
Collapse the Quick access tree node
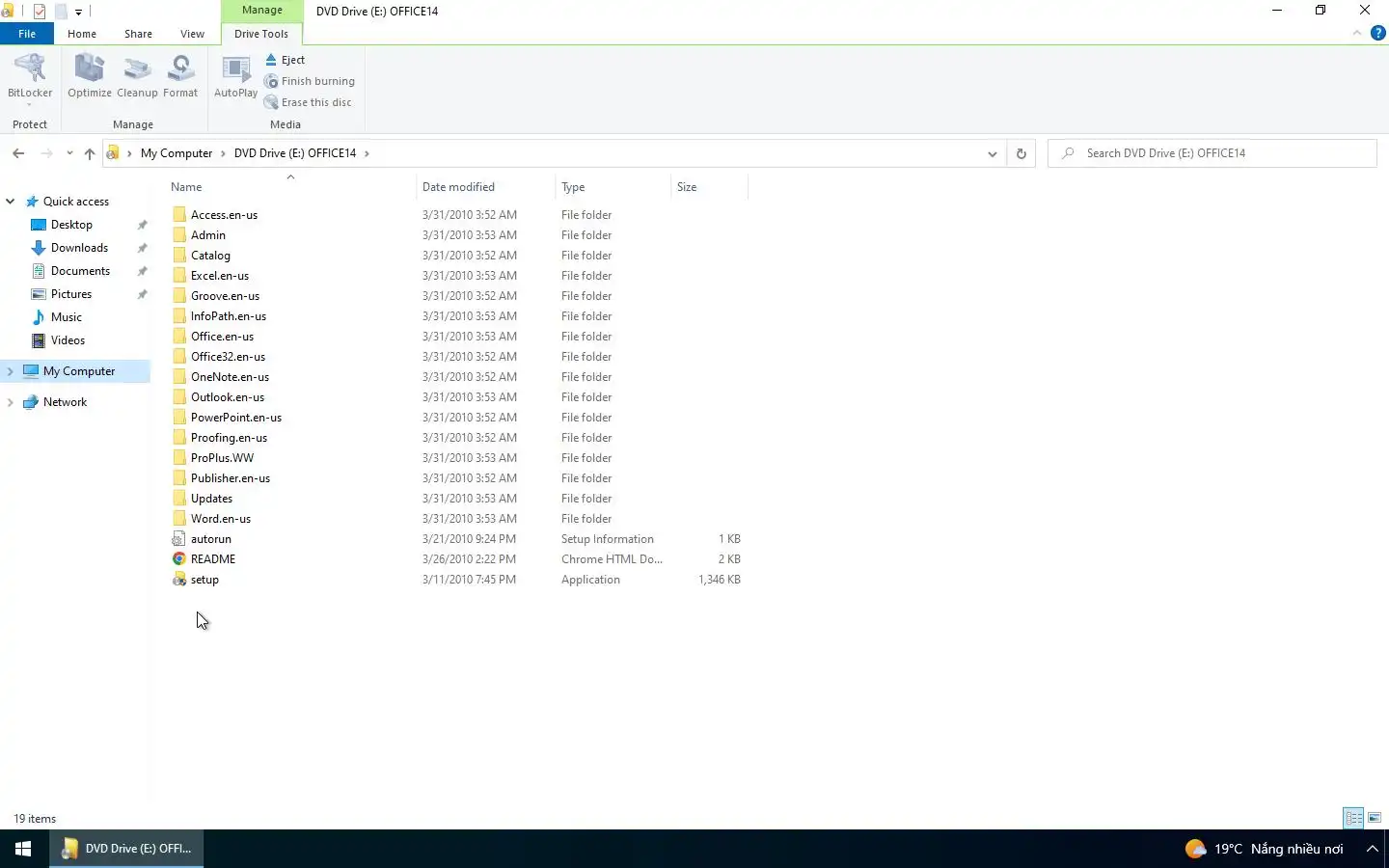[x=11, y=202]
